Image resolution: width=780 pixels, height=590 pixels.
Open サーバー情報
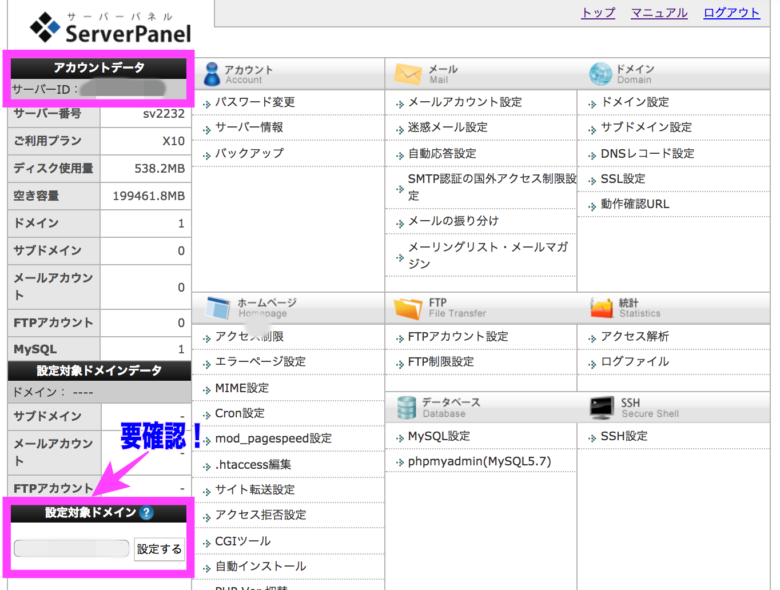249,127
